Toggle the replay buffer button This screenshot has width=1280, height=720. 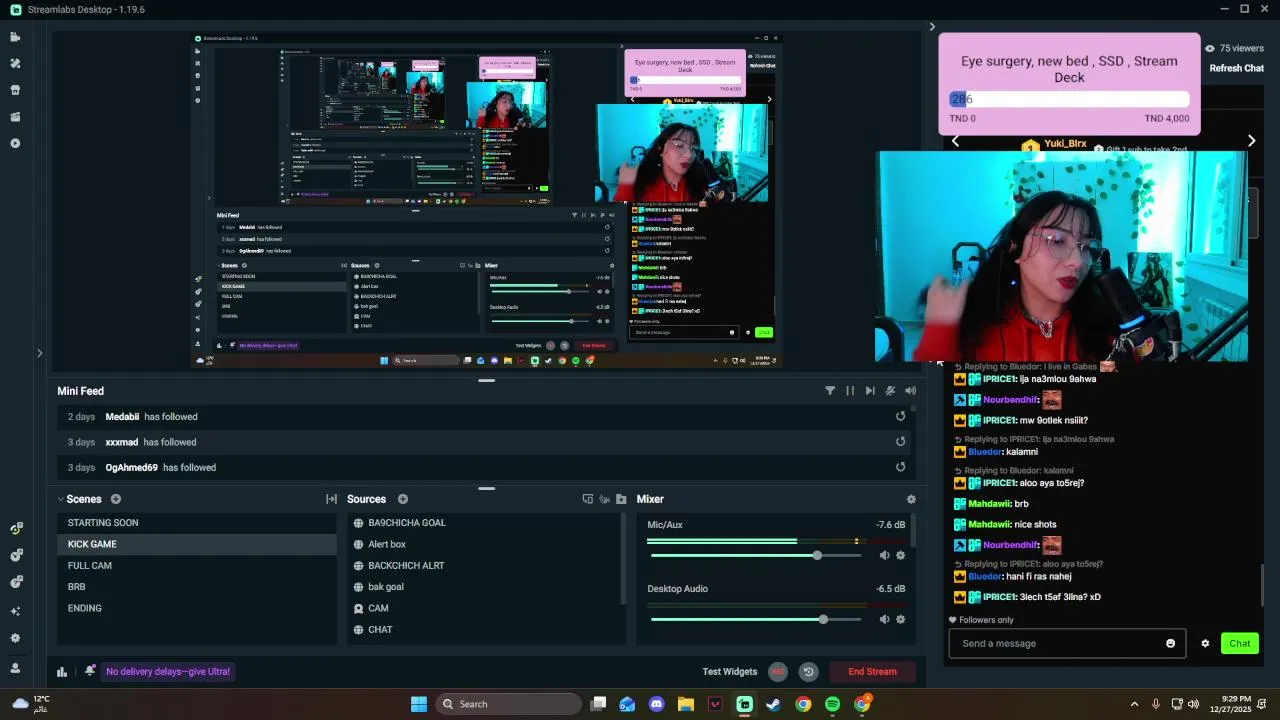(x=809, y=672)
